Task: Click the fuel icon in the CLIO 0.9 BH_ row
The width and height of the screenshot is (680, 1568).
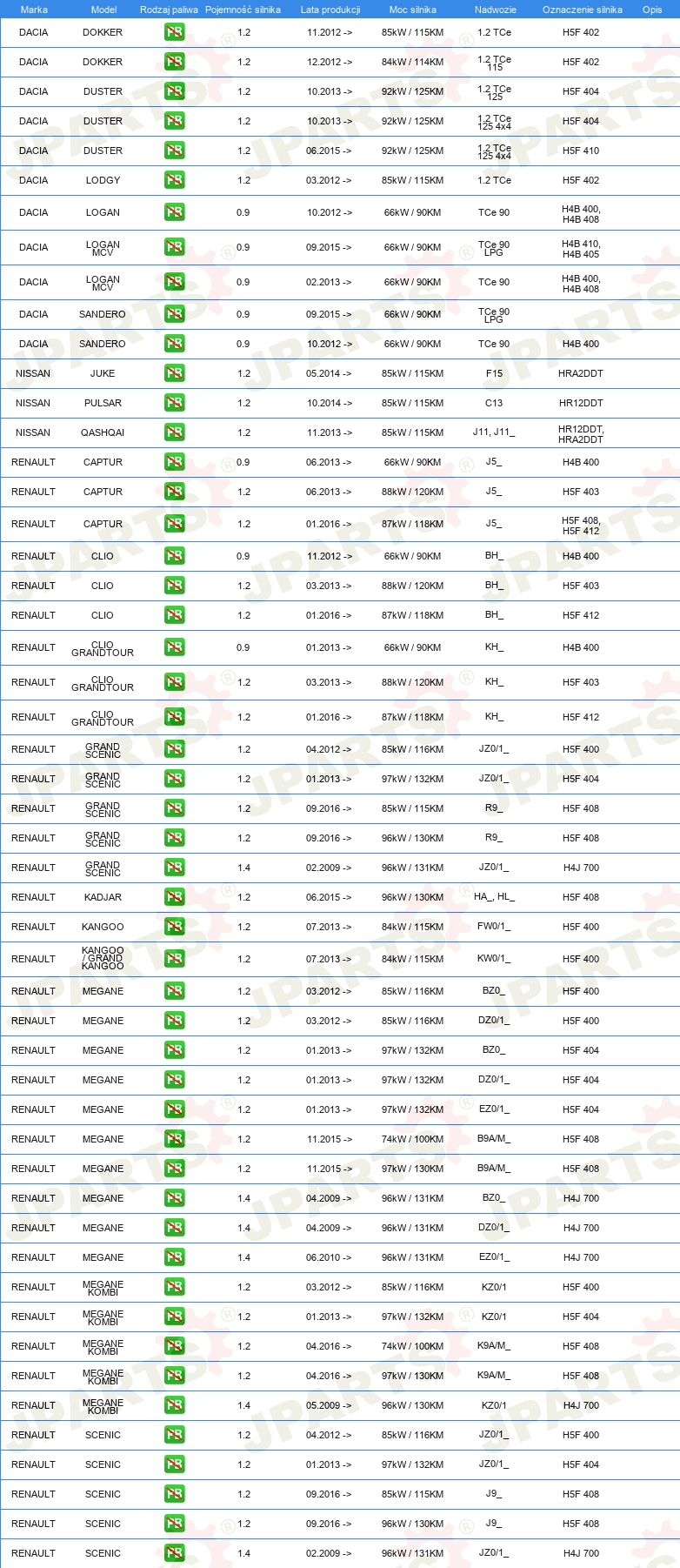Action: click(174, 556)
